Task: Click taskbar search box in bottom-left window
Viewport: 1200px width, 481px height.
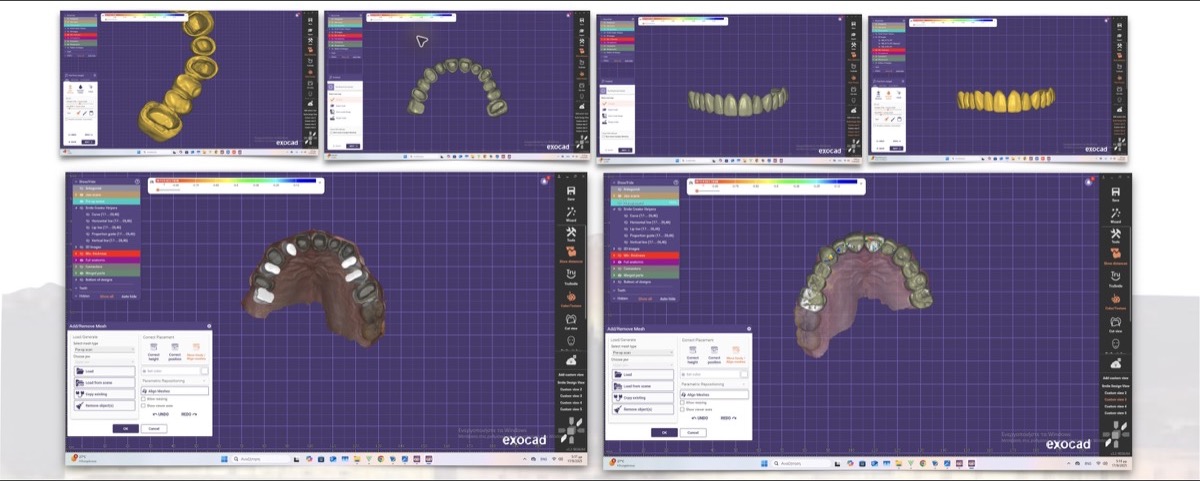Action: 260,459
